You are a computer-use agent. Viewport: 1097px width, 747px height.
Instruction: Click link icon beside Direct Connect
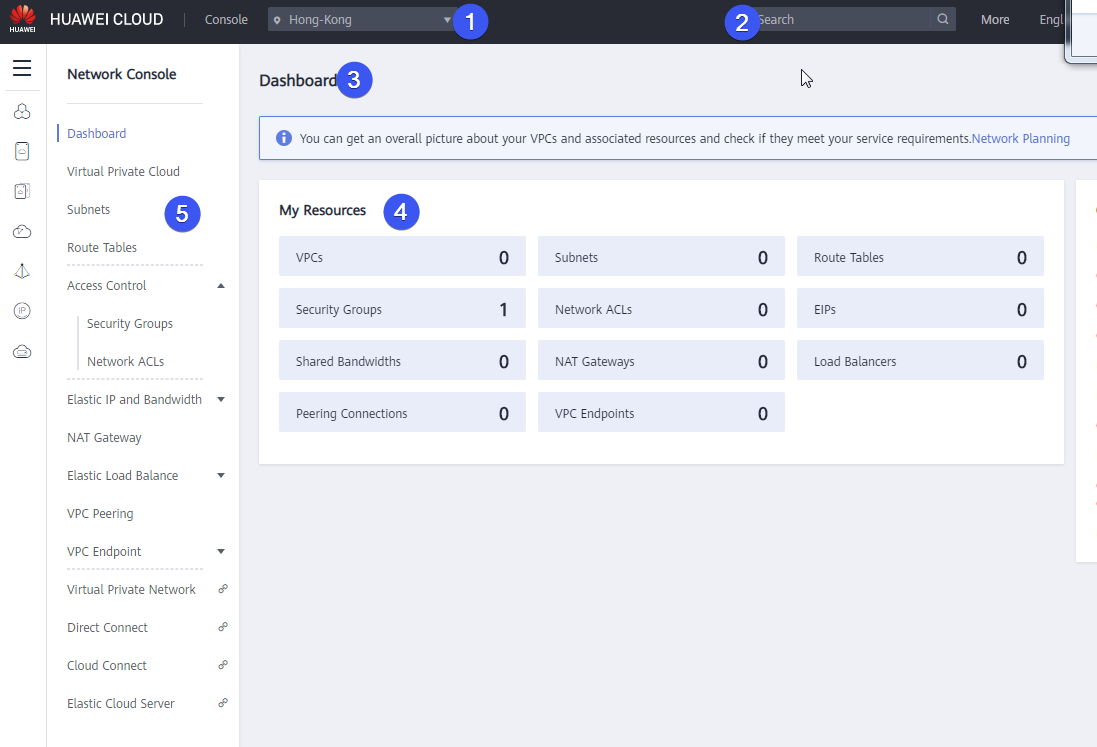[222, 627]
